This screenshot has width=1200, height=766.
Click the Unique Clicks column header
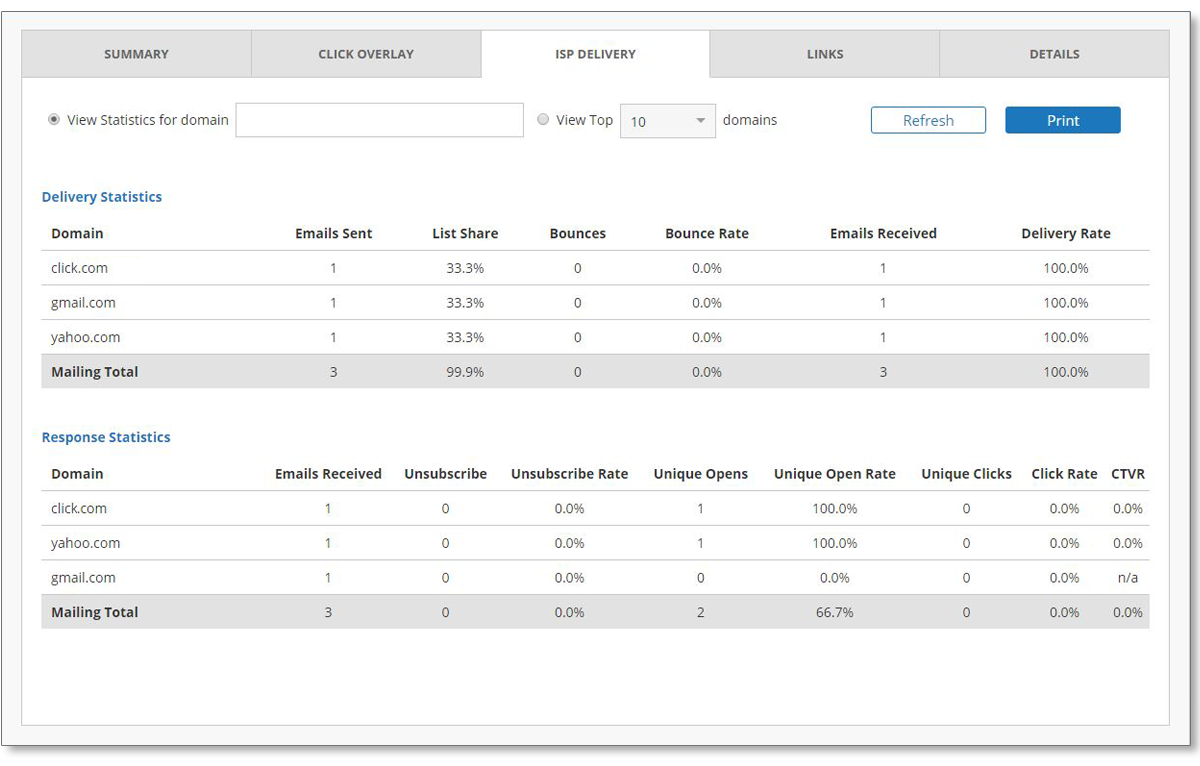[967, 474]
